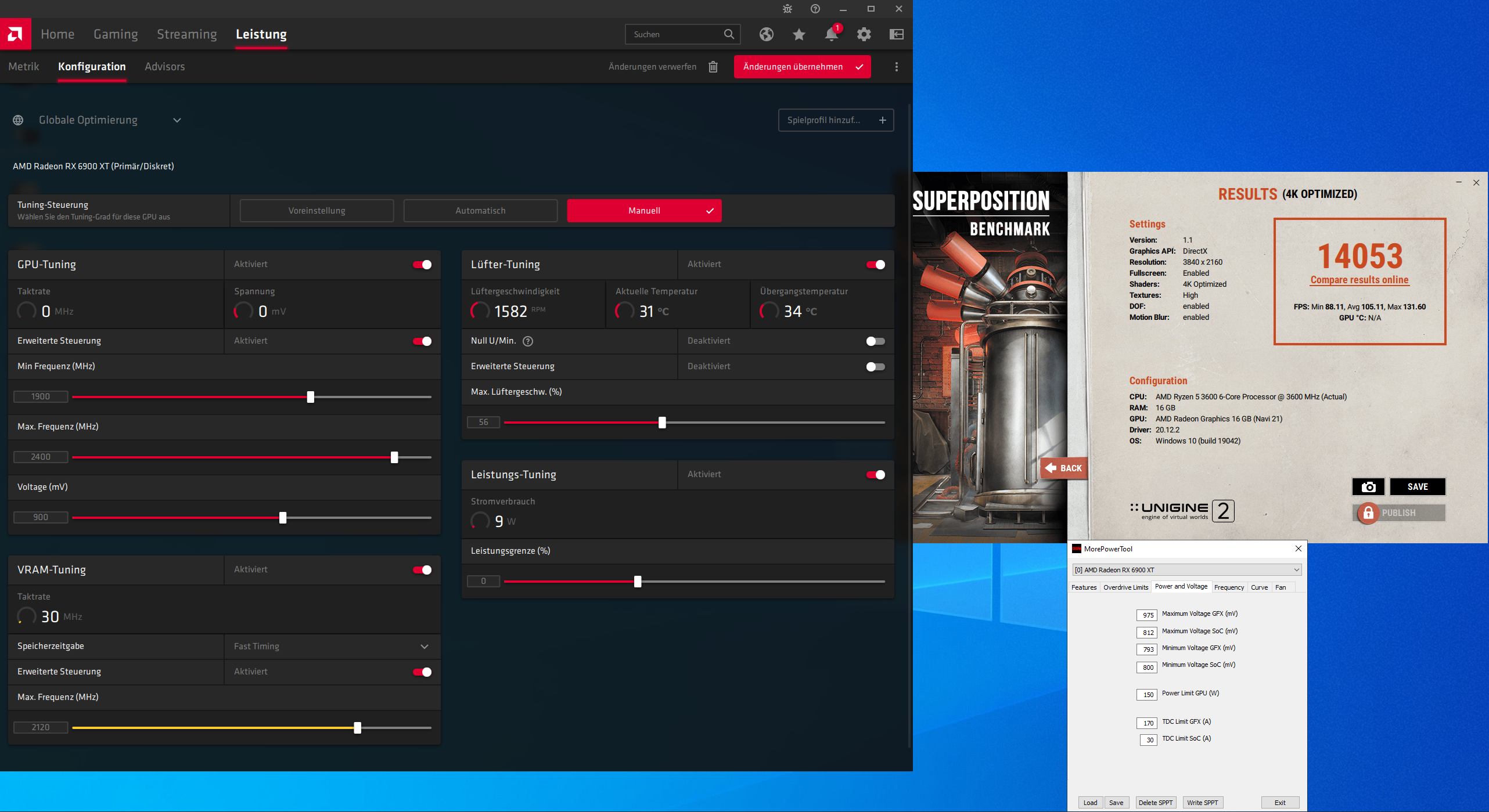Click Compare results online link
The height and width of the screenshot is (812, 1489).
1359,280
